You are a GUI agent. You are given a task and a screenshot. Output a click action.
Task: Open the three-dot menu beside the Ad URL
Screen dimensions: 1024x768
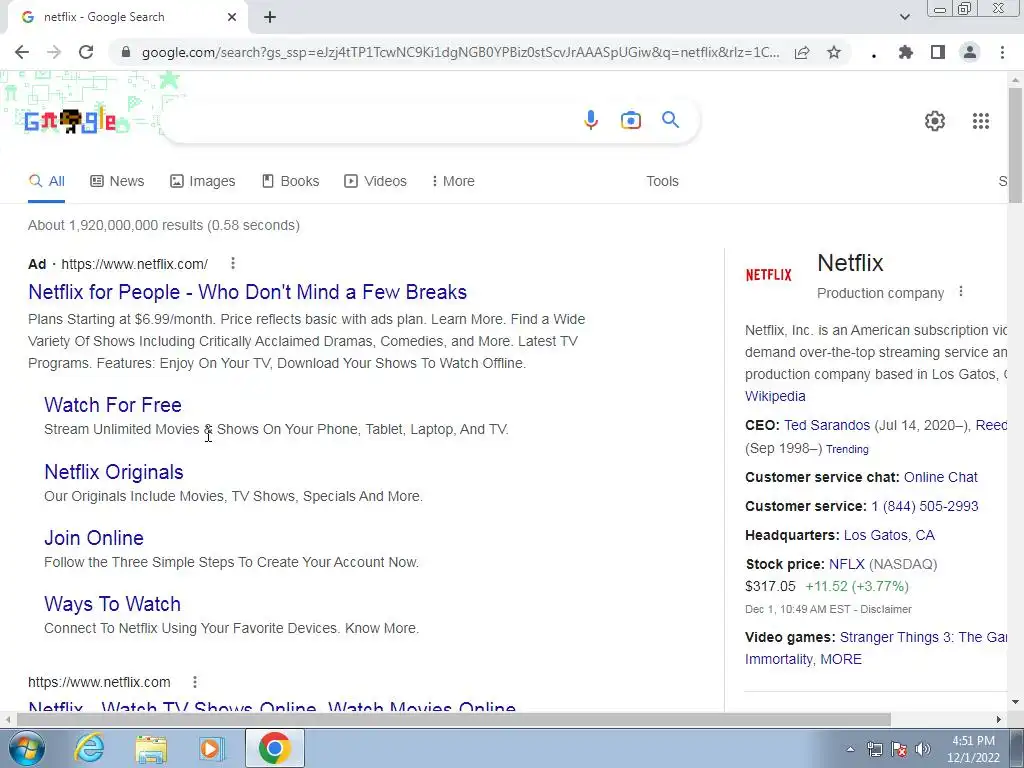click(x=232, y=263)
